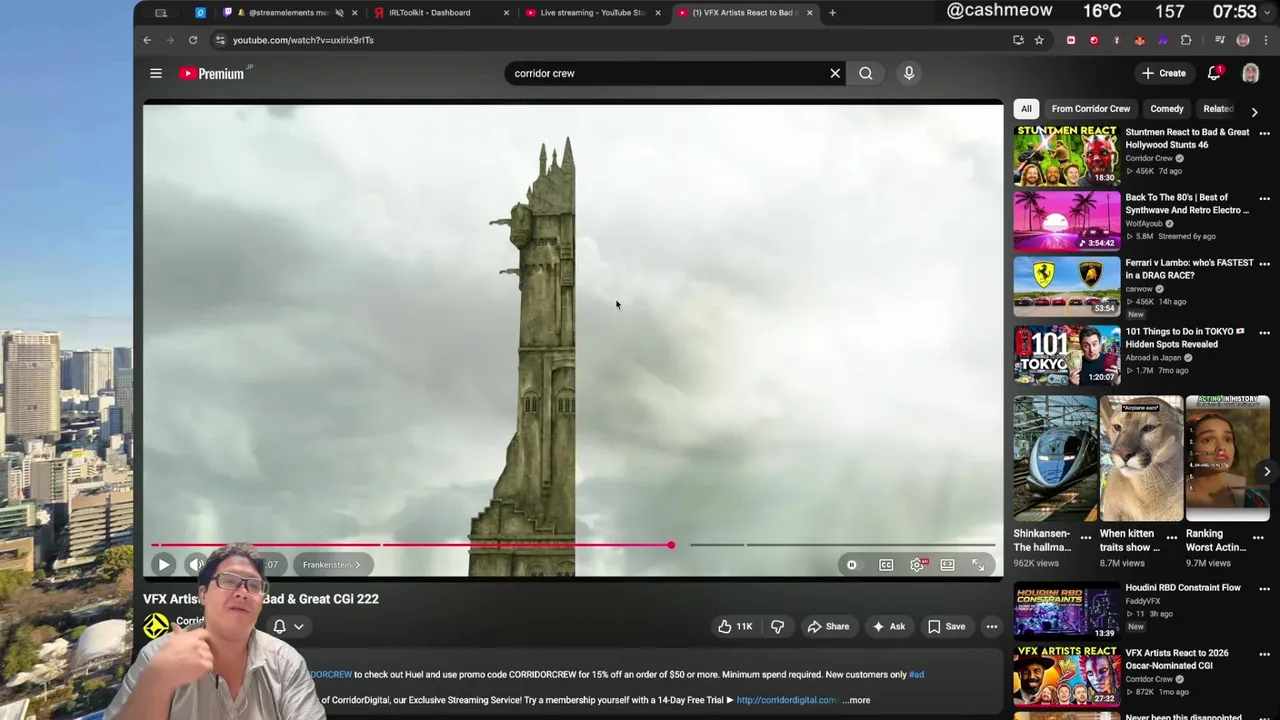The image size is (1280, 720).
Task: Seek using the red progress bar scrubber
Action: click(x=671, y=545)
